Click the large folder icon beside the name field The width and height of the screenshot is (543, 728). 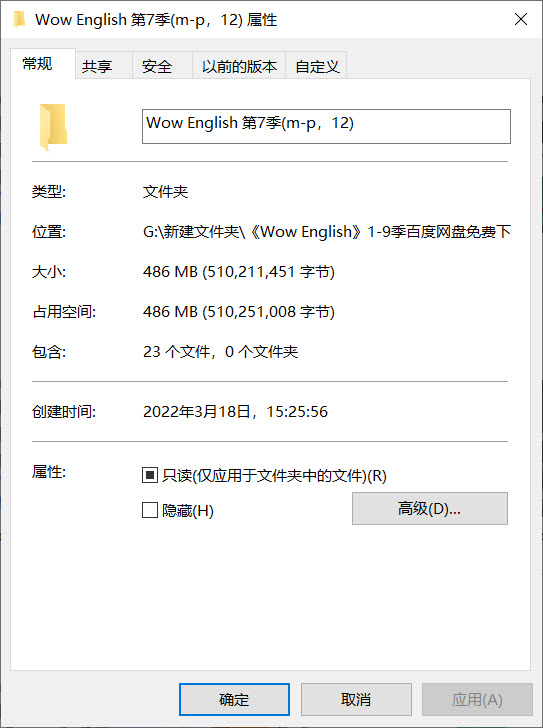(53, 127)
